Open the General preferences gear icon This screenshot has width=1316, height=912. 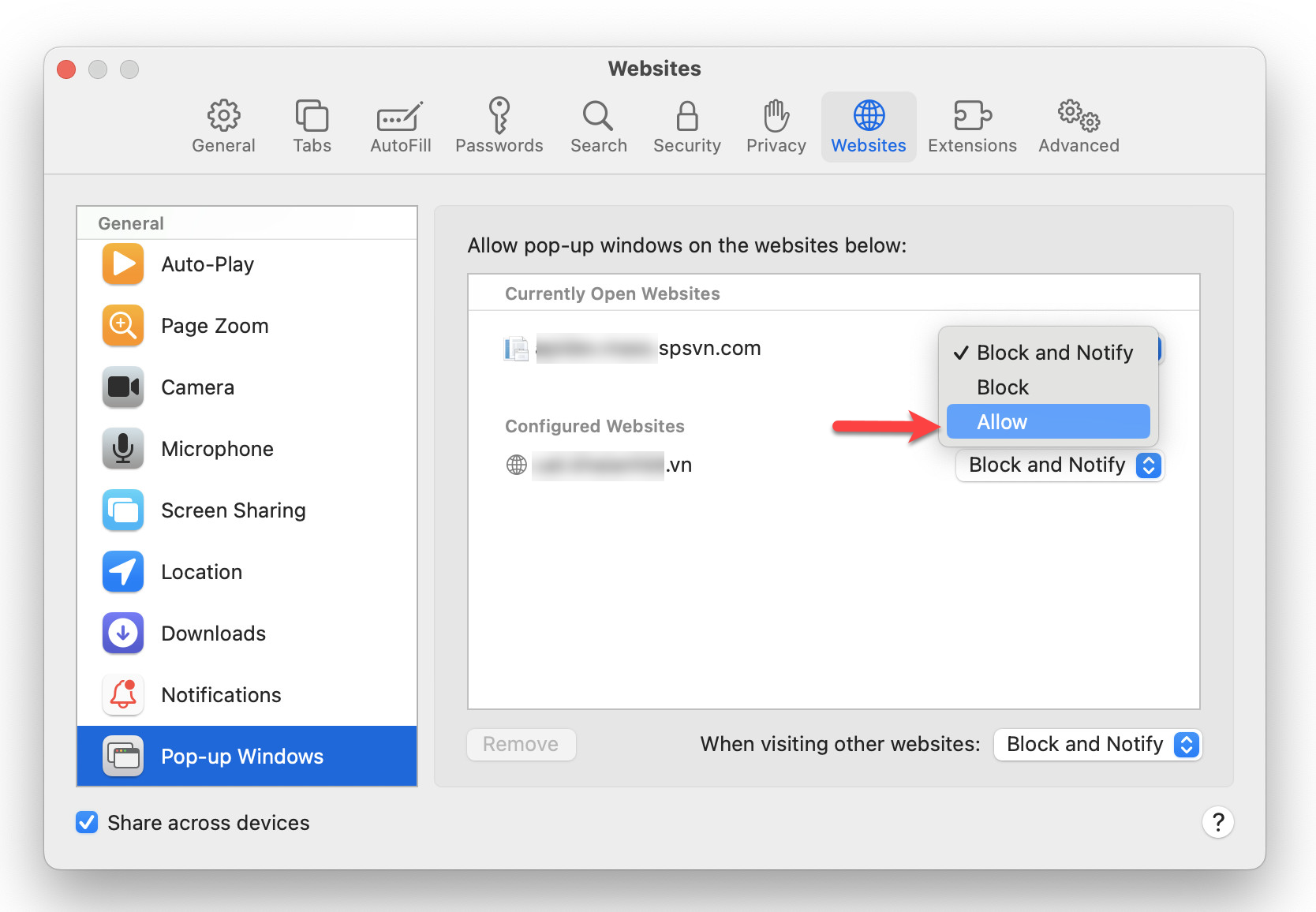coord(223,116)
